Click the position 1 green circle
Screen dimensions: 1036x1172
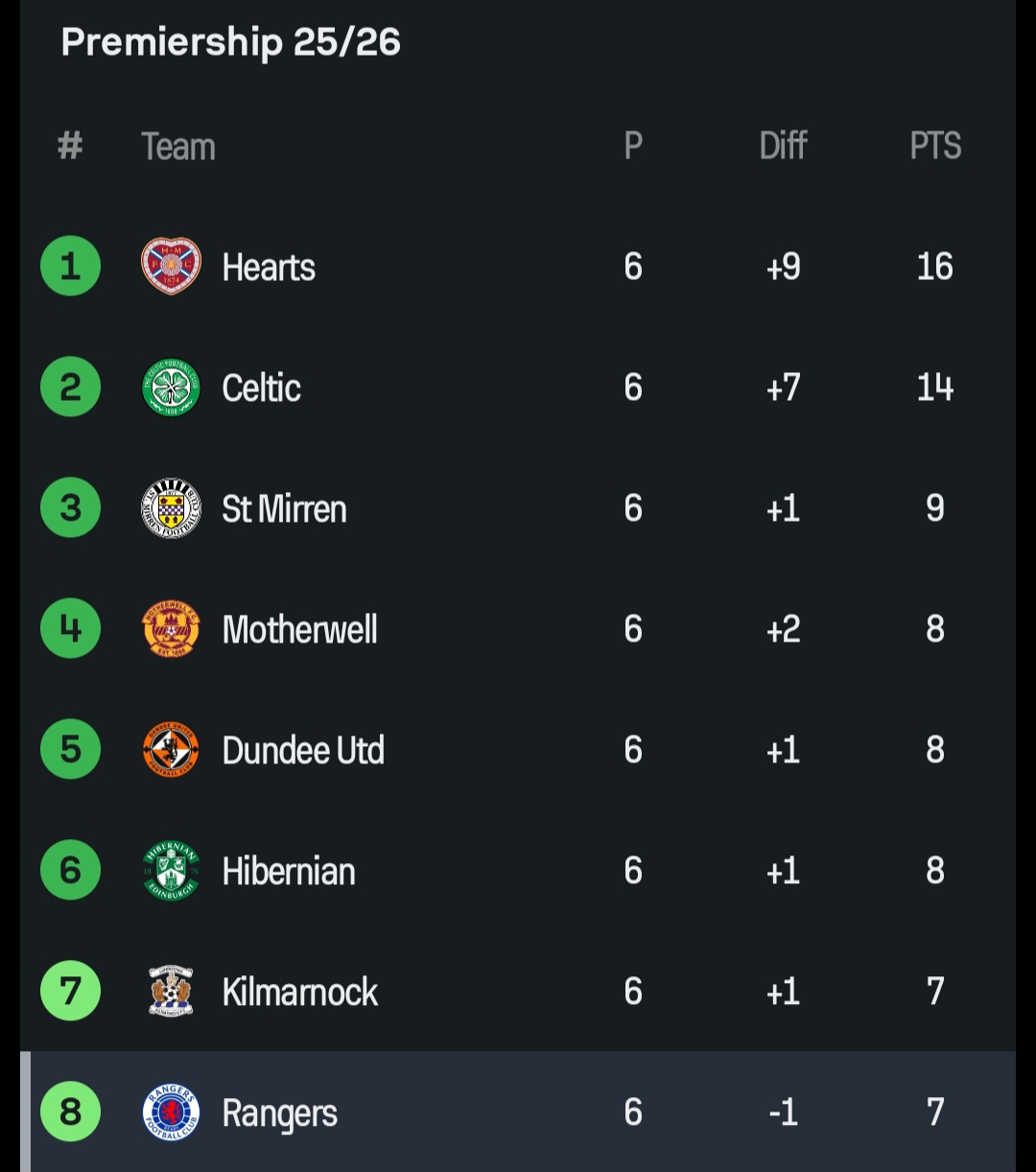pos(70,266)
